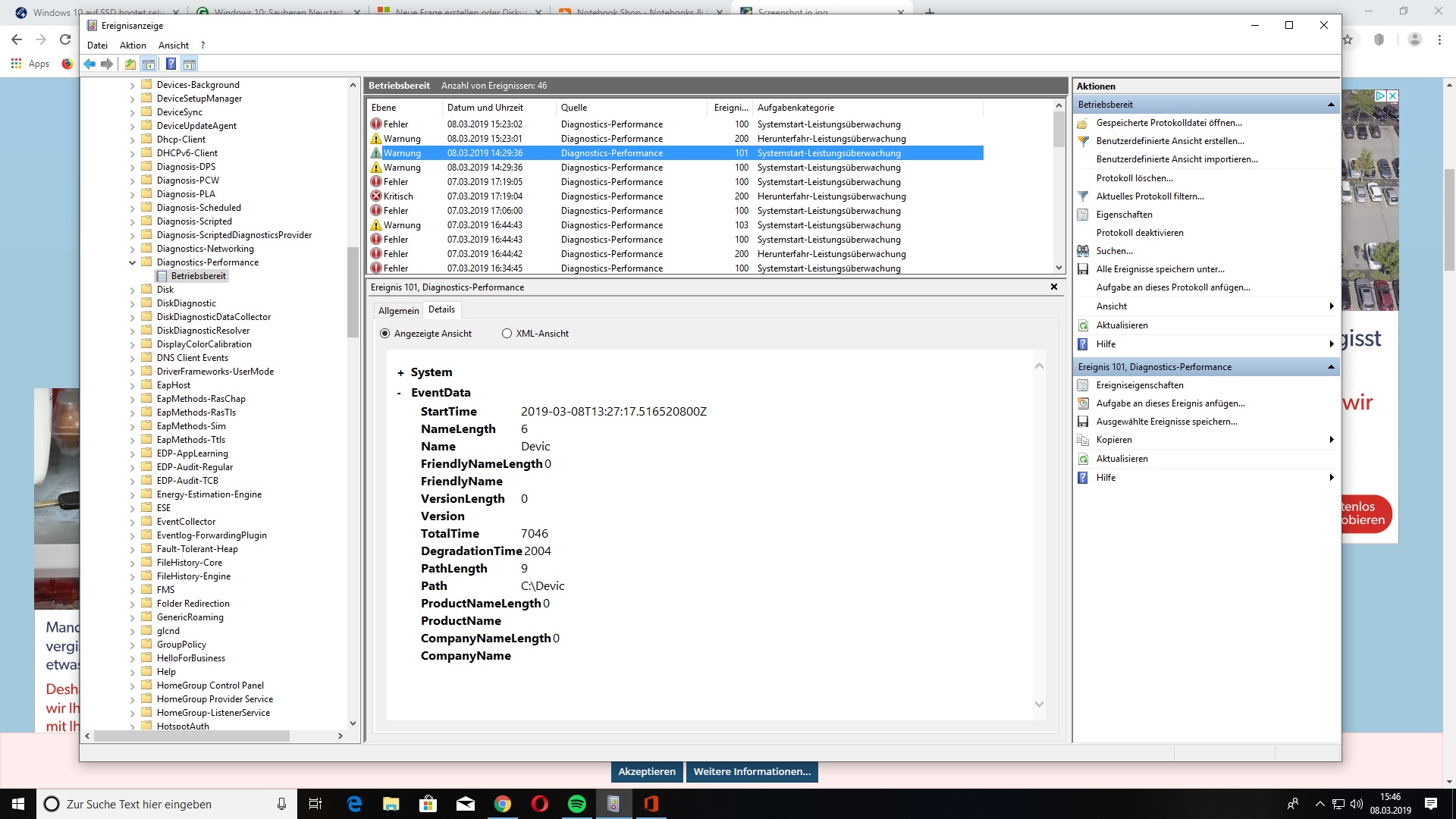Viewport: 1456px width, 819px height.
Task: Click the Betriebsbereit log icon in the tree
Action: tap(162, 276)
